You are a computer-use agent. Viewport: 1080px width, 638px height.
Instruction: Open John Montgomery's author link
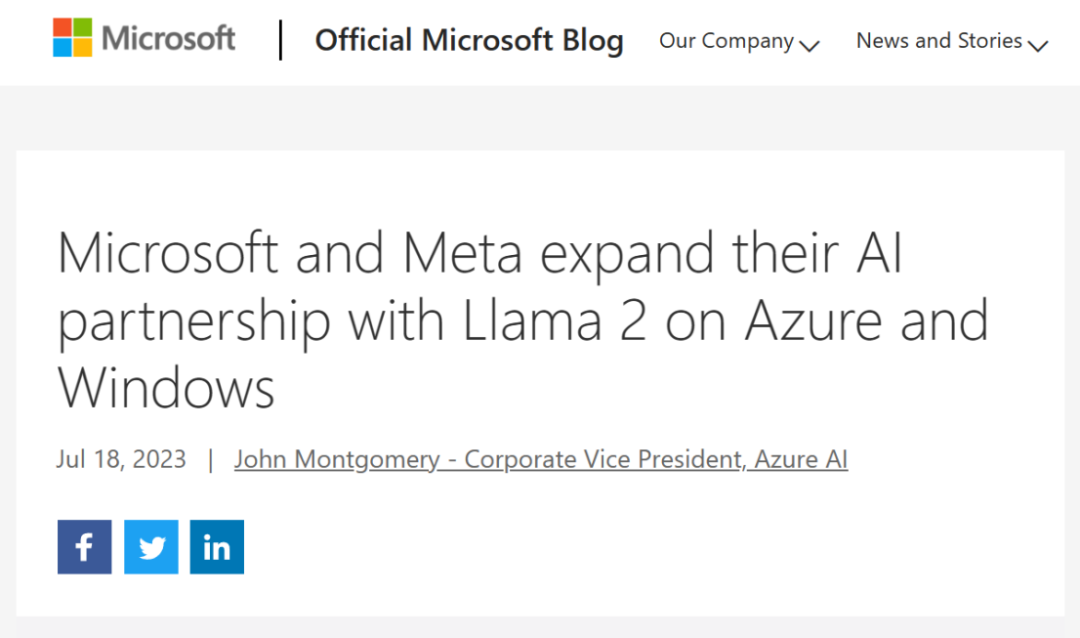337,459
